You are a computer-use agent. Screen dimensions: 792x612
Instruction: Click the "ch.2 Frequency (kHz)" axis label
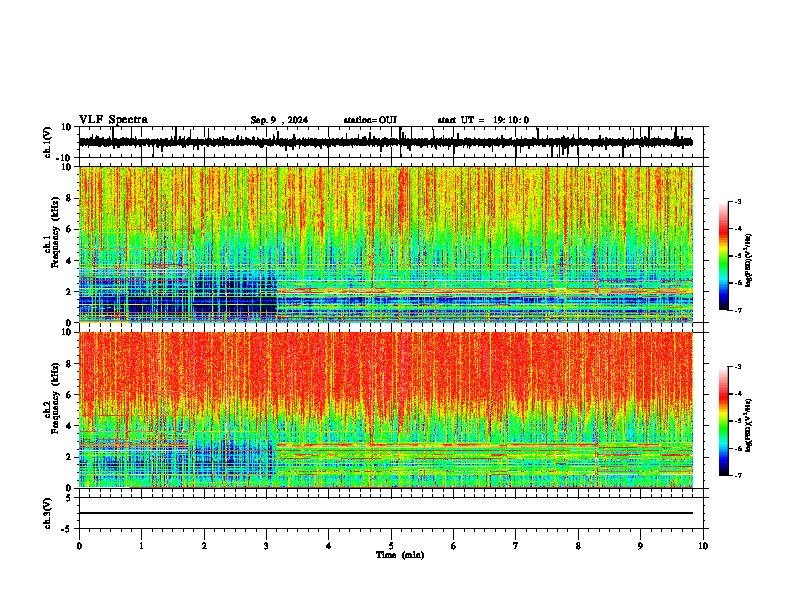tap(51, 398)
